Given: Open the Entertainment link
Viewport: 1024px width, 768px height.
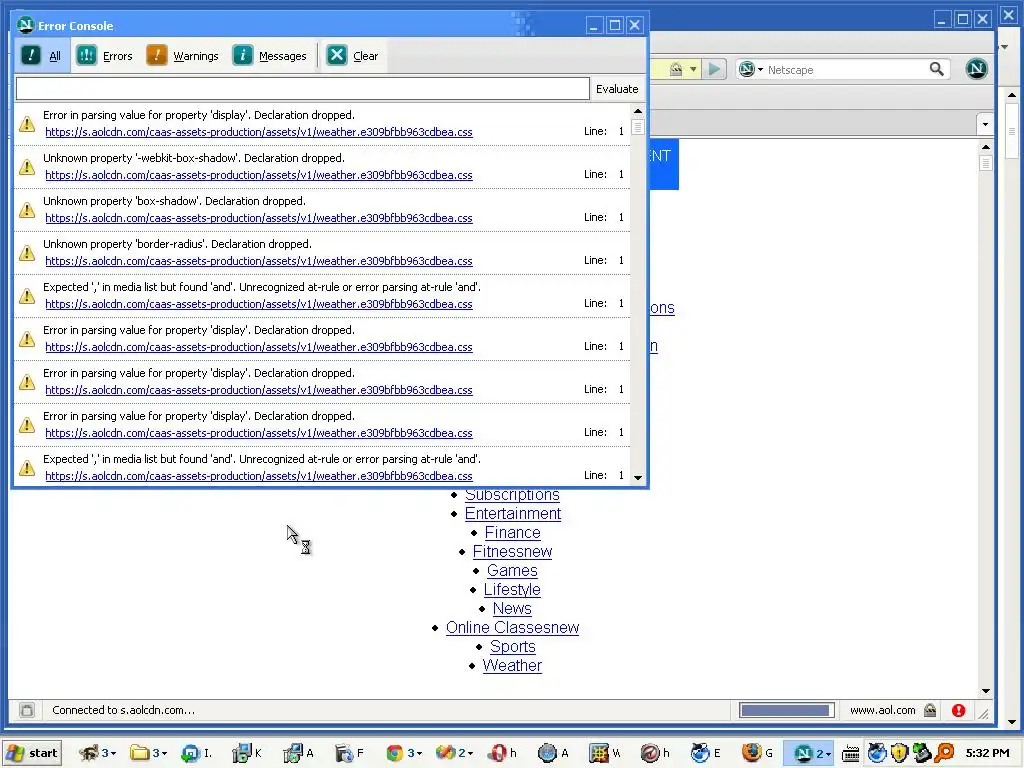Looking at the screenshot, I should 513,514.
